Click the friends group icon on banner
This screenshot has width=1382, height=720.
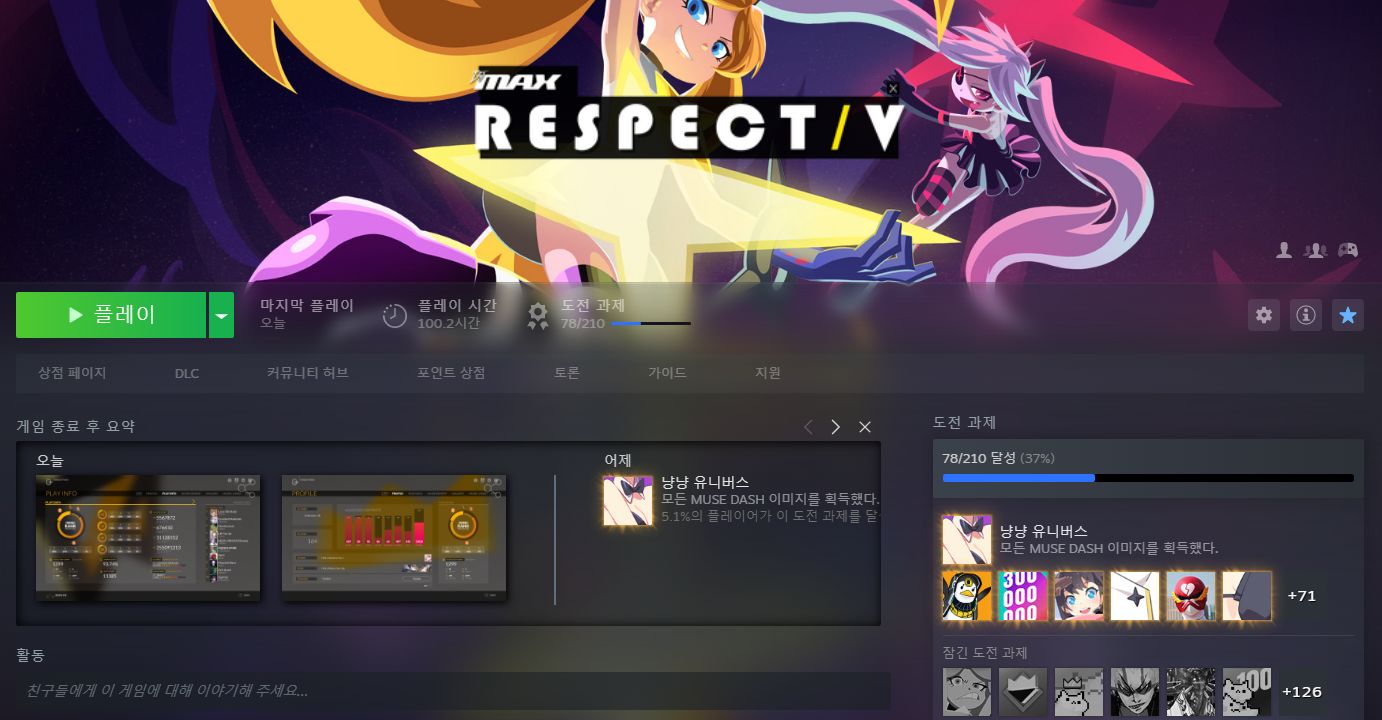[1316, 250]
